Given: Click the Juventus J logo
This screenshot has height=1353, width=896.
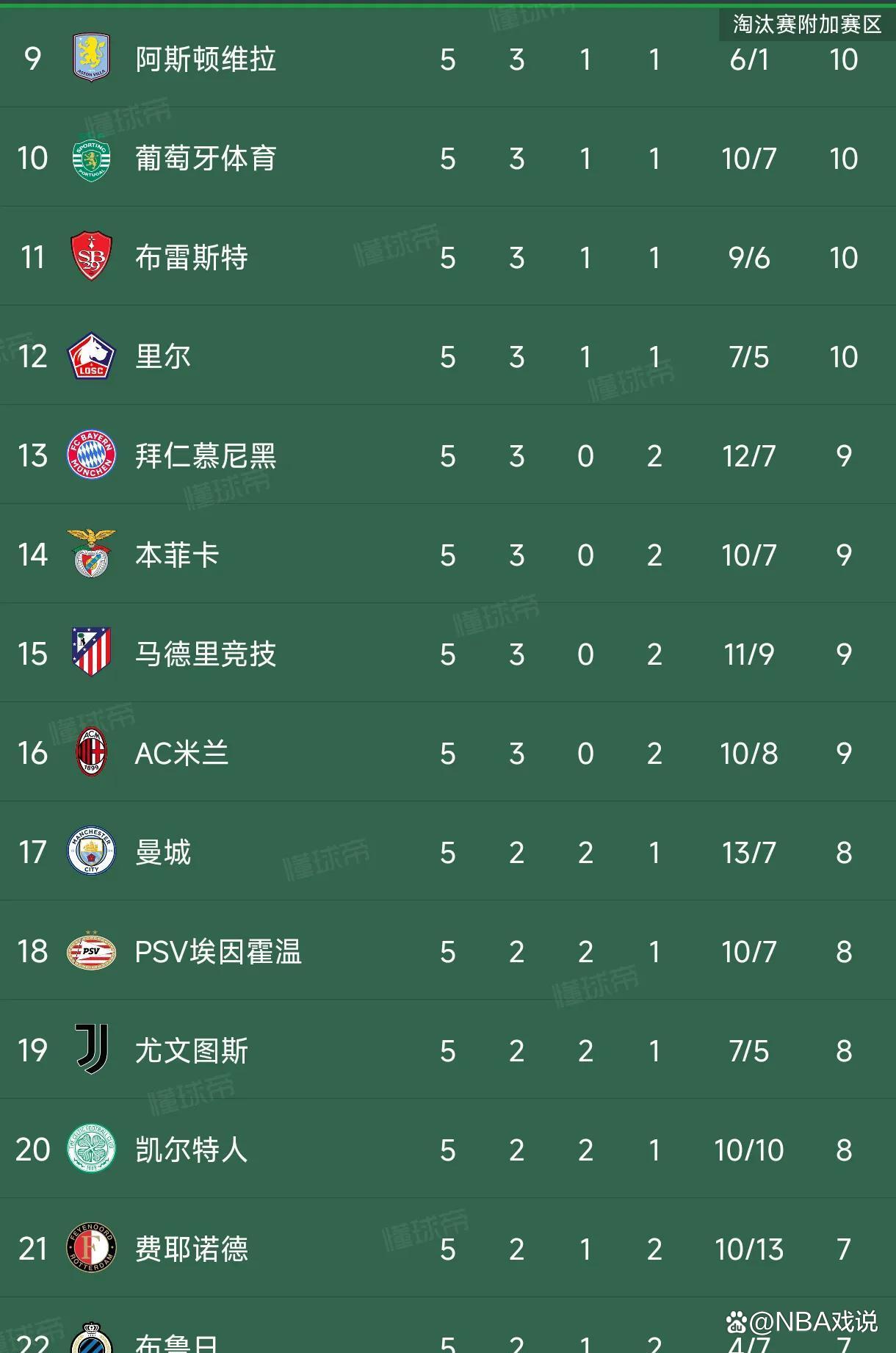Looking at the screenshot, I should click(x=93, y=1050).
